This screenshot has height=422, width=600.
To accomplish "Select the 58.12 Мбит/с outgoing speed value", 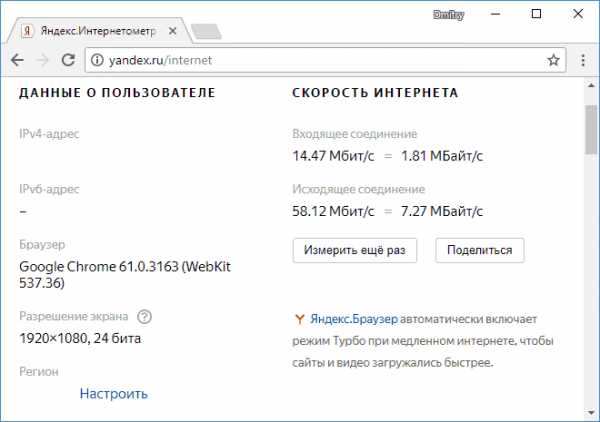I will pyautogui.click(x=333, y=211).
